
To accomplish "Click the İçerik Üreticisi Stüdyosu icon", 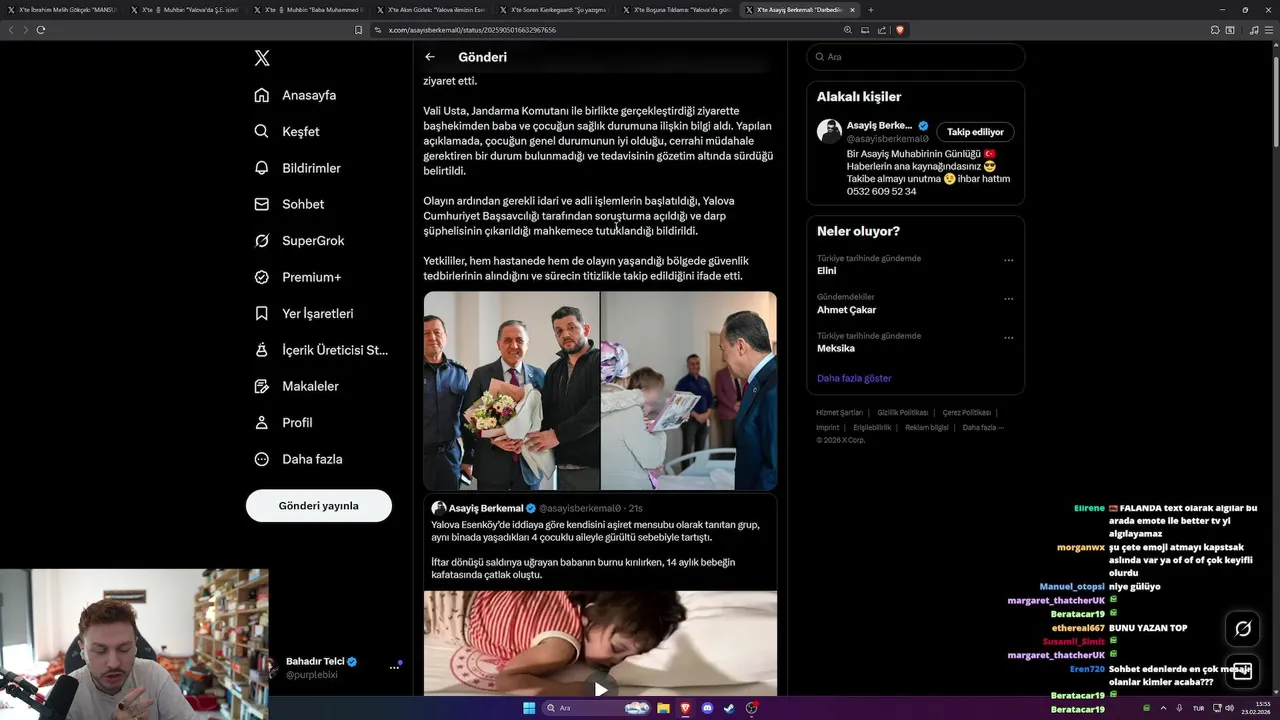I will pyautogui.click(x=262, y=350).
